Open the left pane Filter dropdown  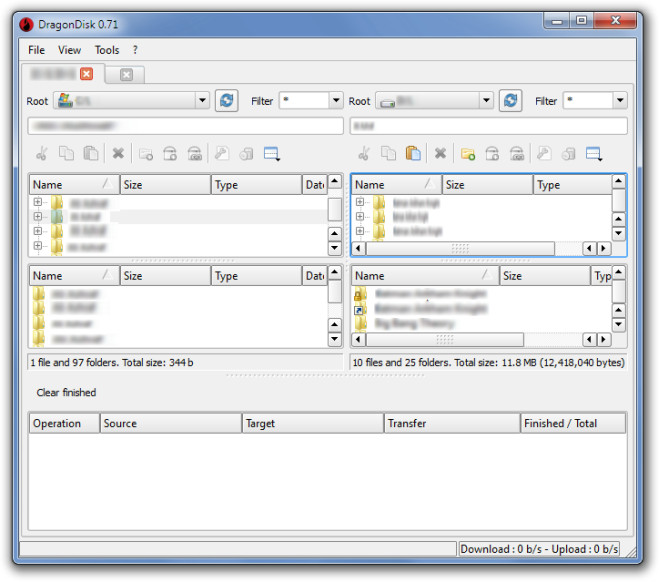336,101
